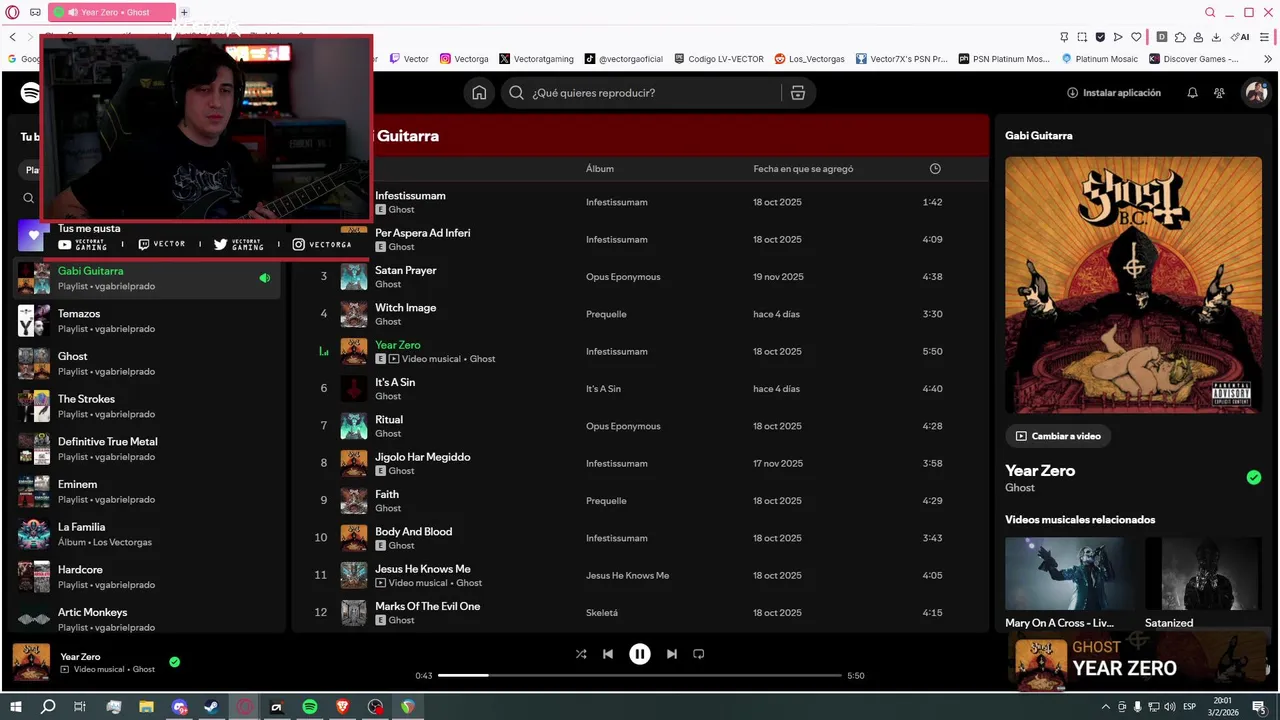Expand bookmarks bar overflow chevron
This screenshot has height=720, width=1280.
point(1268,59)
